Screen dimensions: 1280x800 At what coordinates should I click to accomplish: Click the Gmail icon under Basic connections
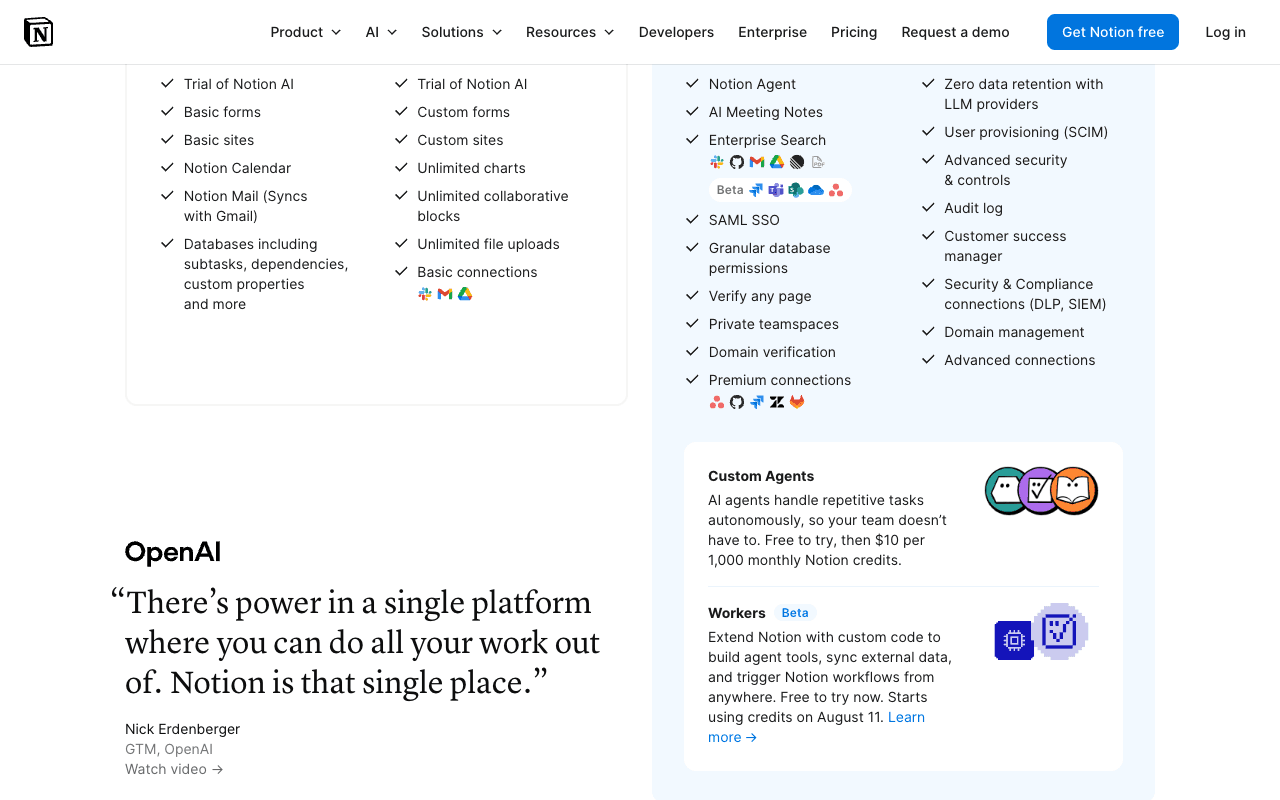click(x=445, y=294)
